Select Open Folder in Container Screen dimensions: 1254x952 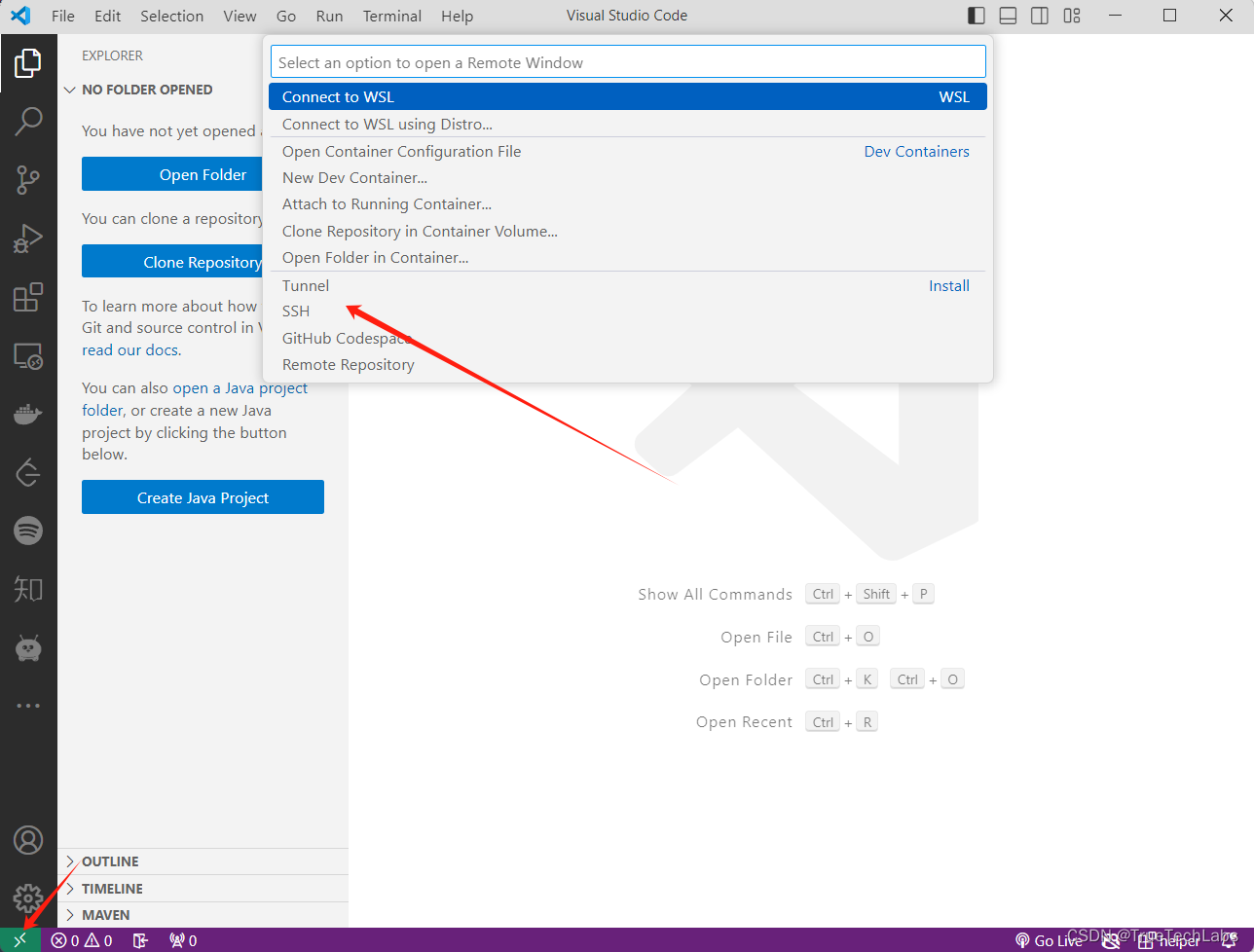[628, 258]
